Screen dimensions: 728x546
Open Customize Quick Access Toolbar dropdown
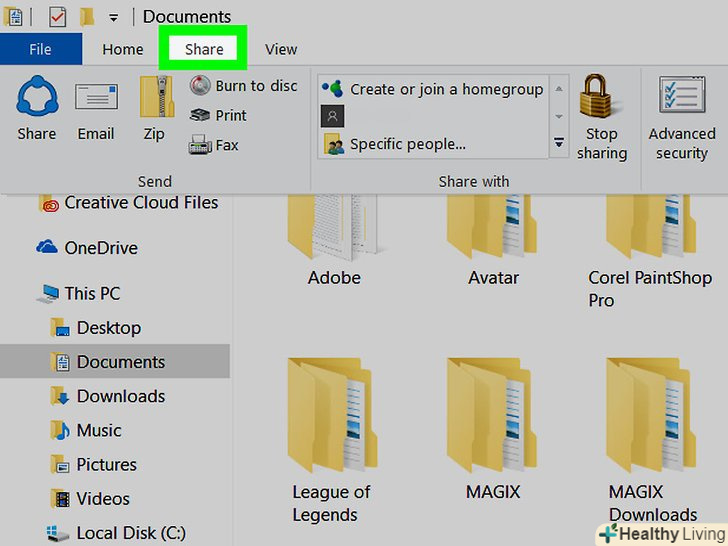(113, 18)
